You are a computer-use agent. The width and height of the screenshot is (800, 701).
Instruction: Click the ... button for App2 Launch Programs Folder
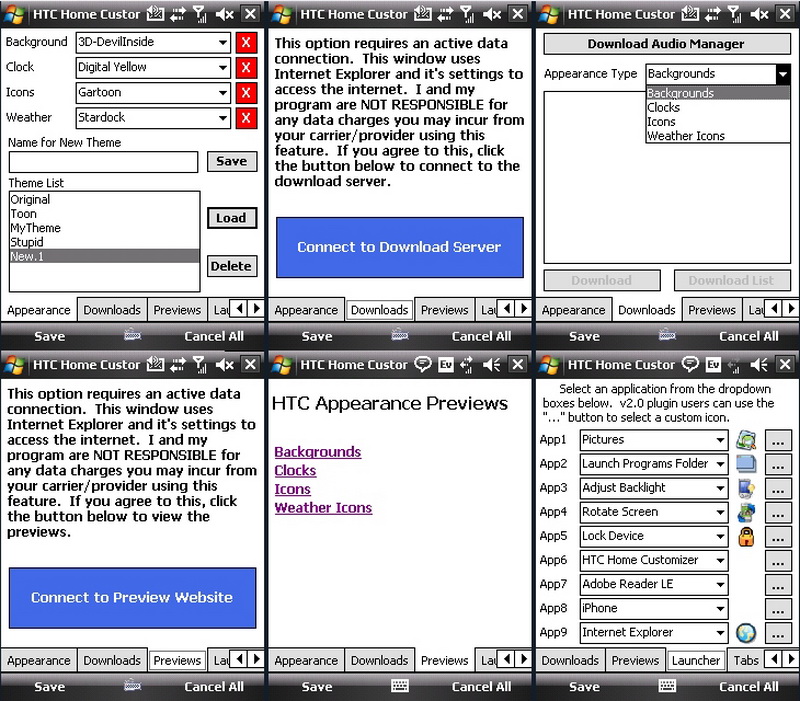point(778,464)
